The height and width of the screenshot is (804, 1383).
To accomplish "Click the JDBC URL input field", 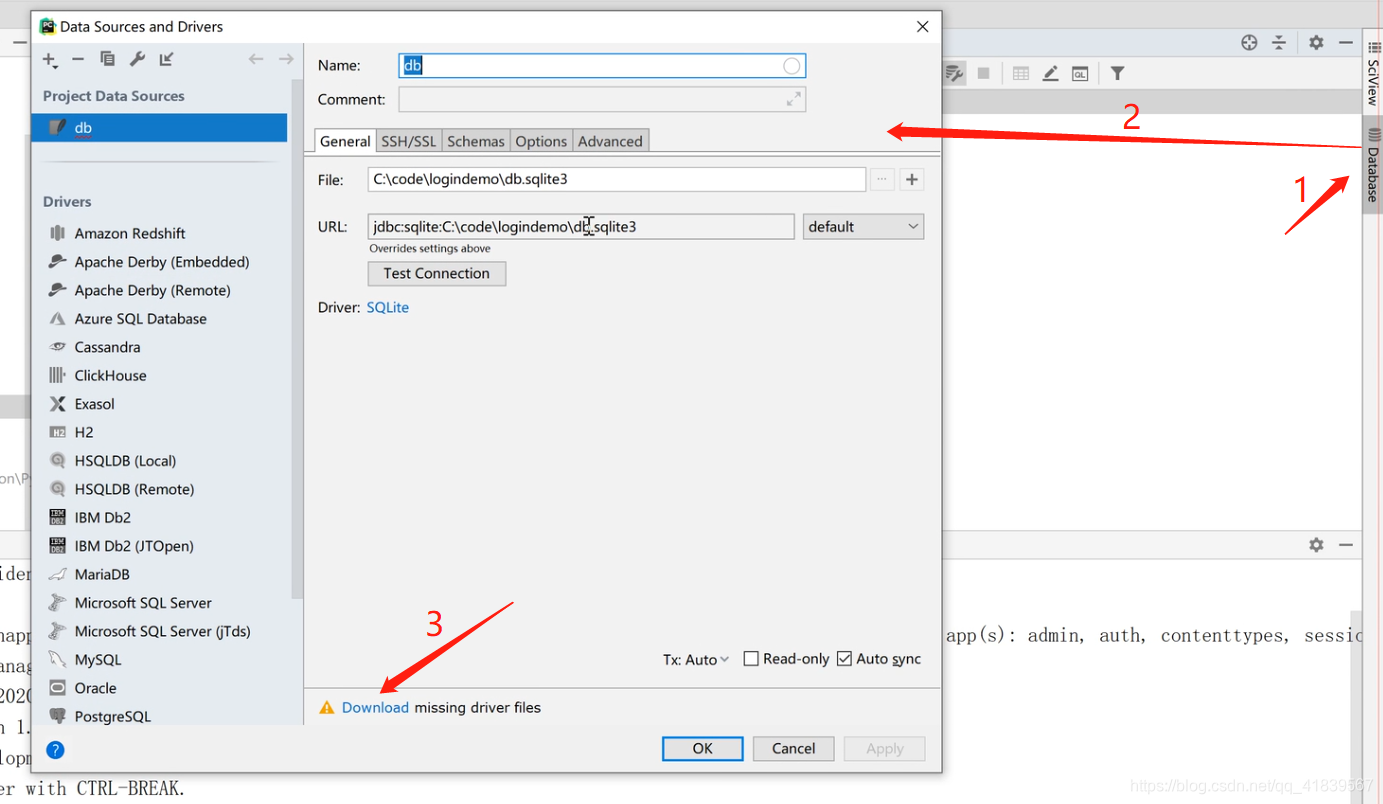I will tap(581, 226).
